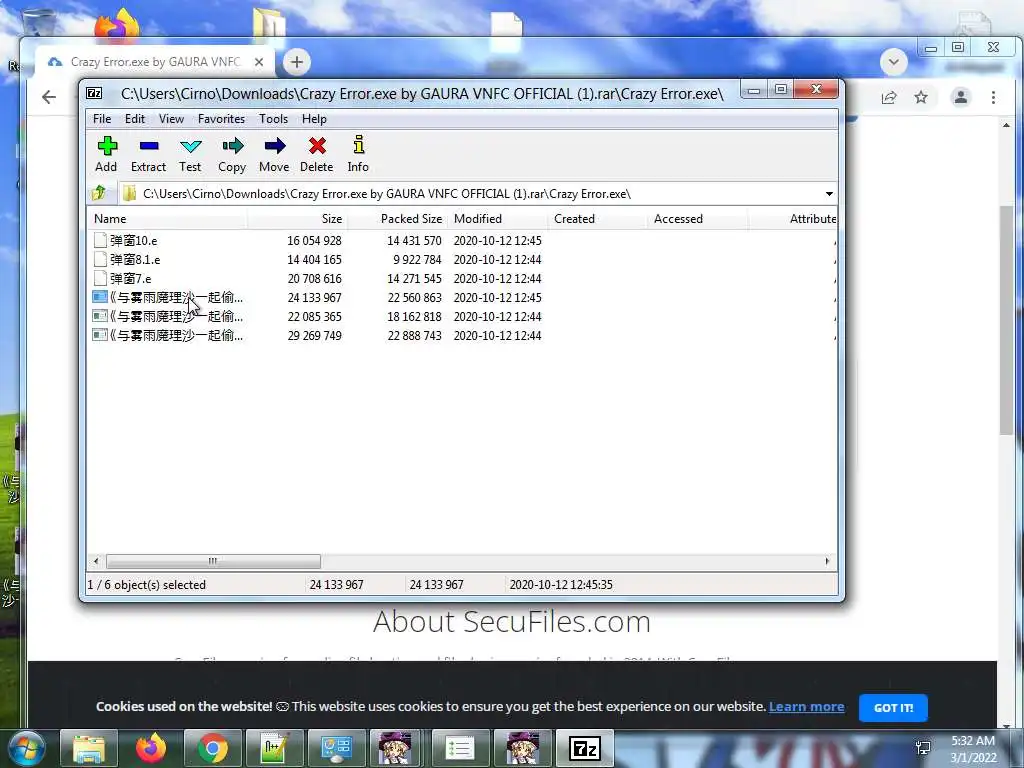Image resolution: width=1024 pixels, height=768 pixels.
Task: Open the browser tab search chevron
Action: click(x=893, y=63)
